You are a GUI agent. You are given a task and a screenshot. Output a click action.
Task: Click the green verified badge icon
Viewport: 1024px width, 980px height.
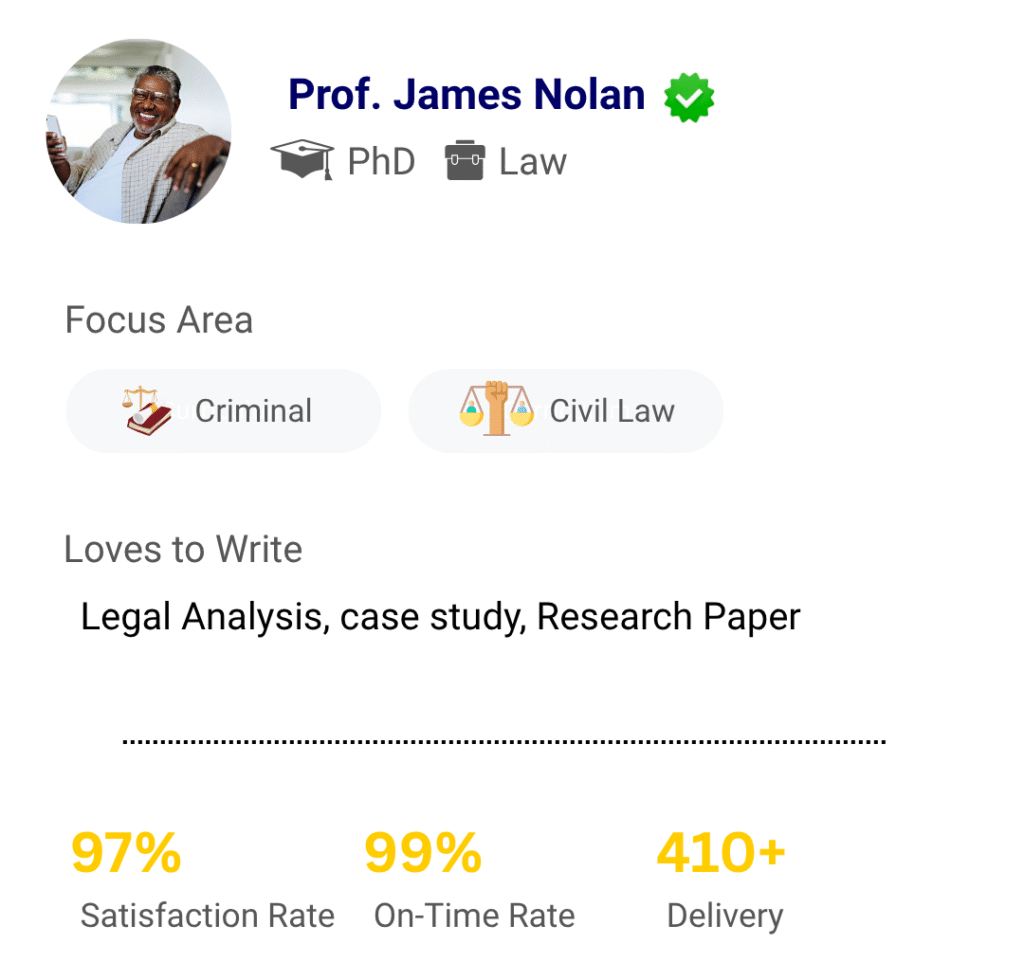pos(689,97)
